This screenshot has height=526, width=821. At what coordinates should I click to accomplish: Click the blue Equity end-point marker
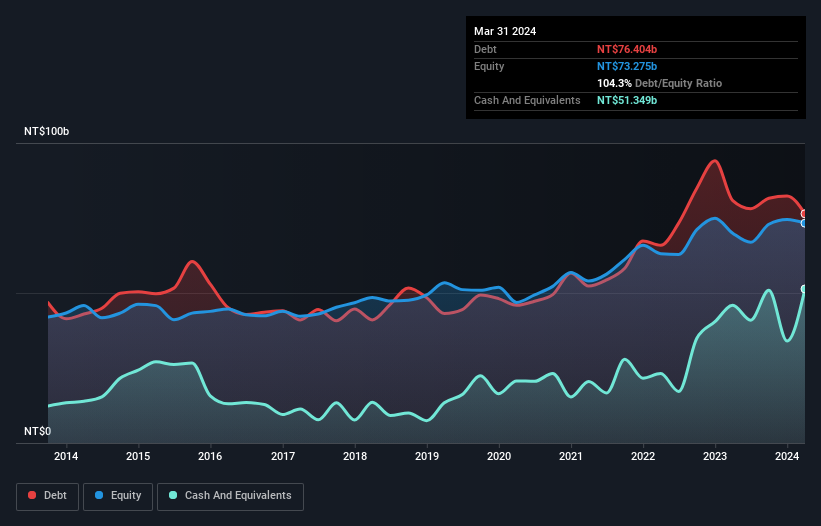(804, 223)
